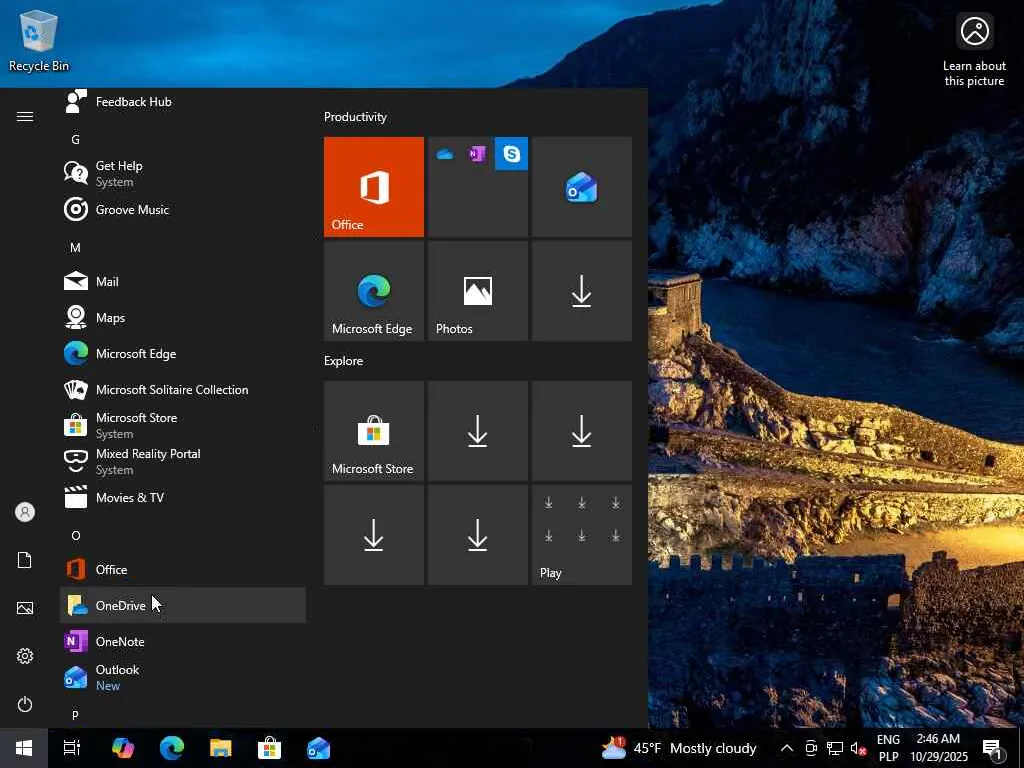The width and height of the screenshot is (1024, 768).
Task: Open Outlook New in the app list
Action: (x=183, y=677)
